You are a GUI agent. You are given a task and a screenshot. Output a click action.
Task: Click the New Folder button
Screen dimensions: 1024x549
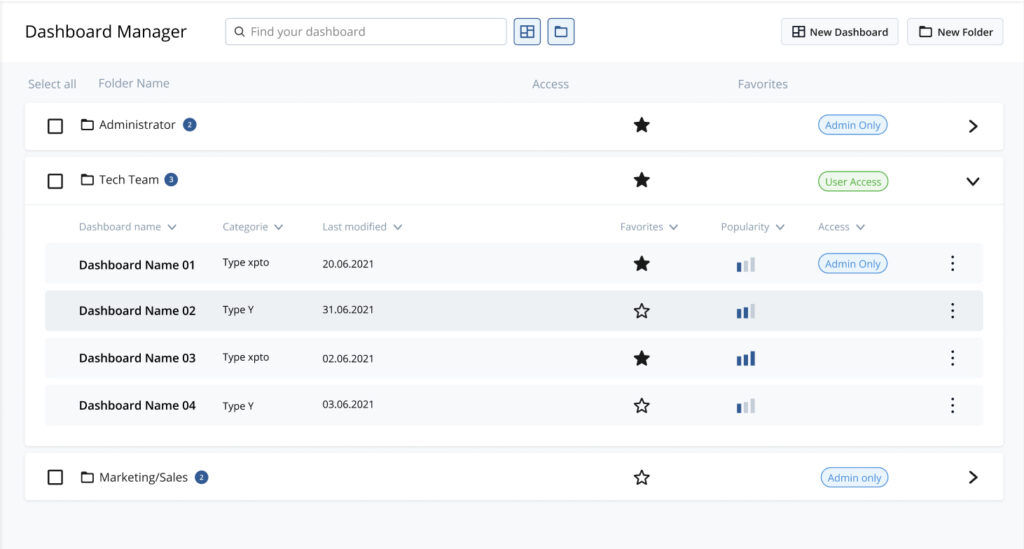[955, 31]
